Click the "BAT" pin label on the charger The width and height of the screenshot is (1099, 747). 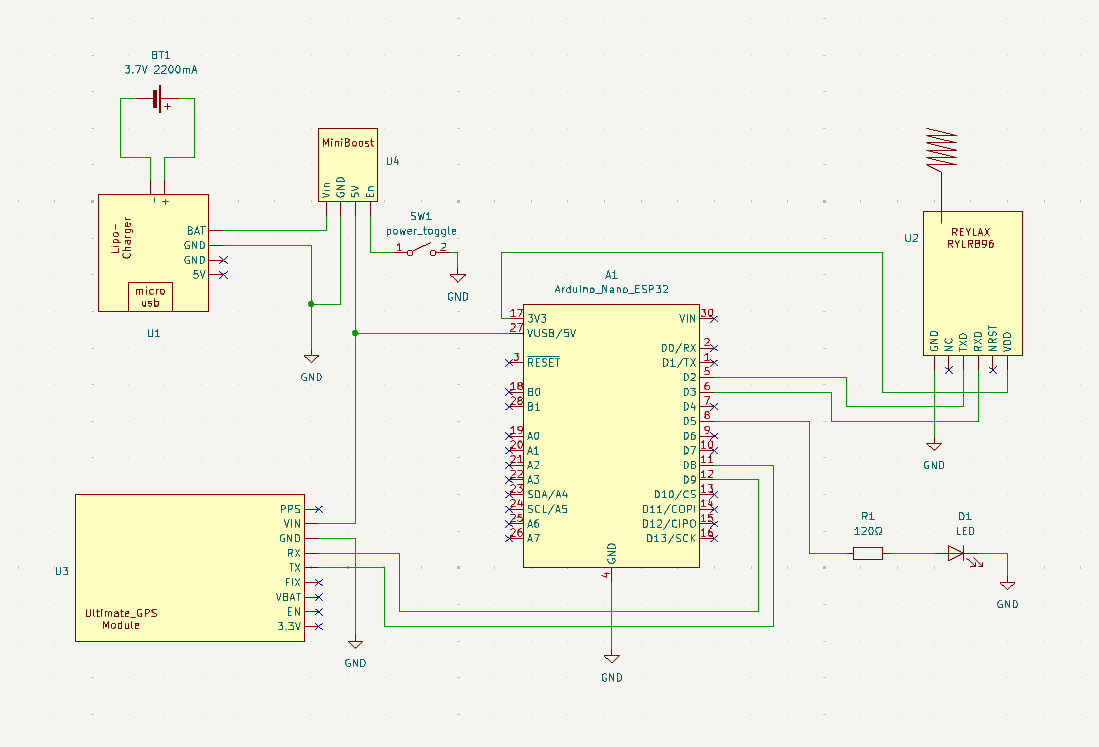(196, 231)
